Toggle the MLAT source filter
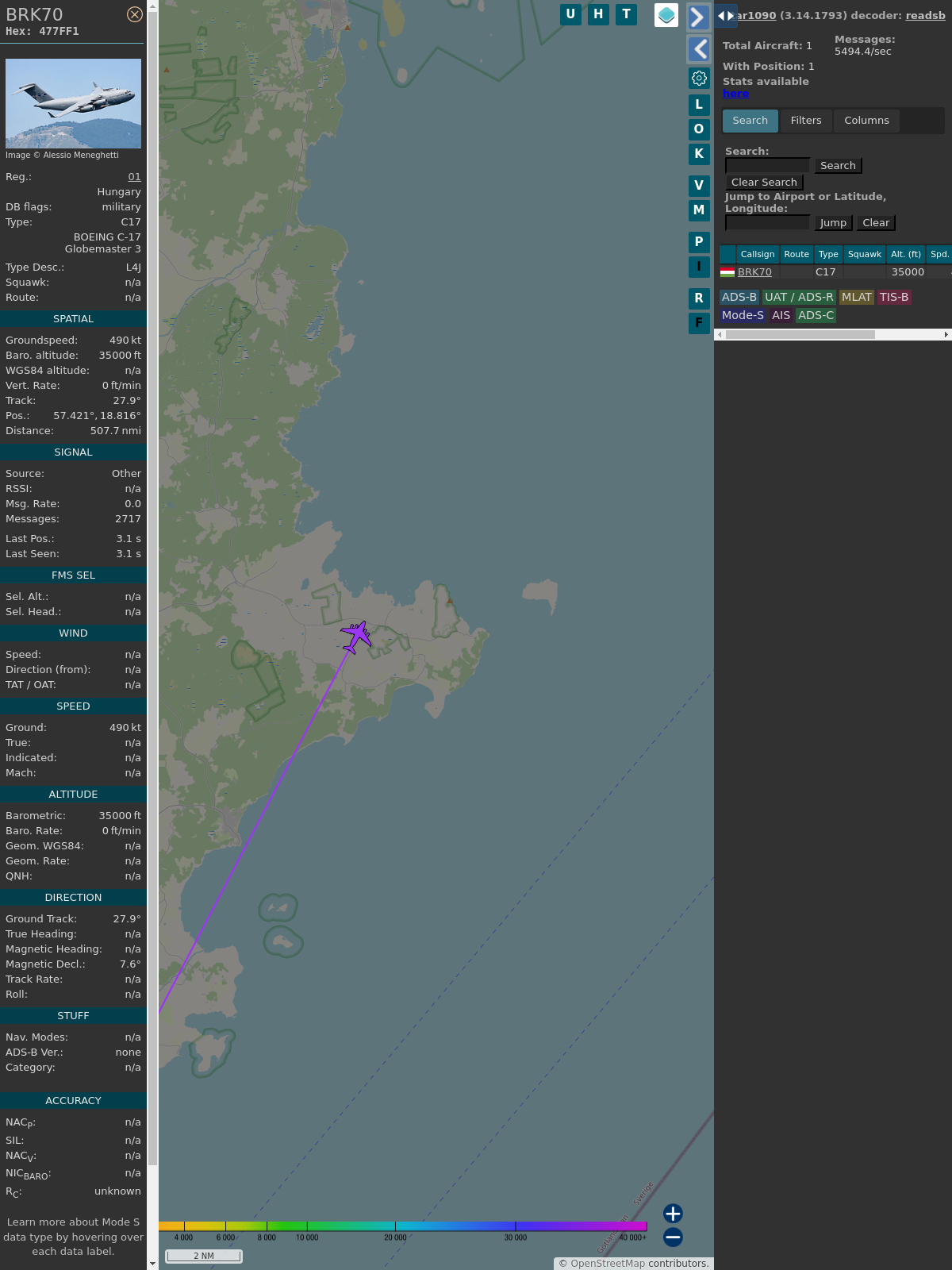 coord(856,297)
